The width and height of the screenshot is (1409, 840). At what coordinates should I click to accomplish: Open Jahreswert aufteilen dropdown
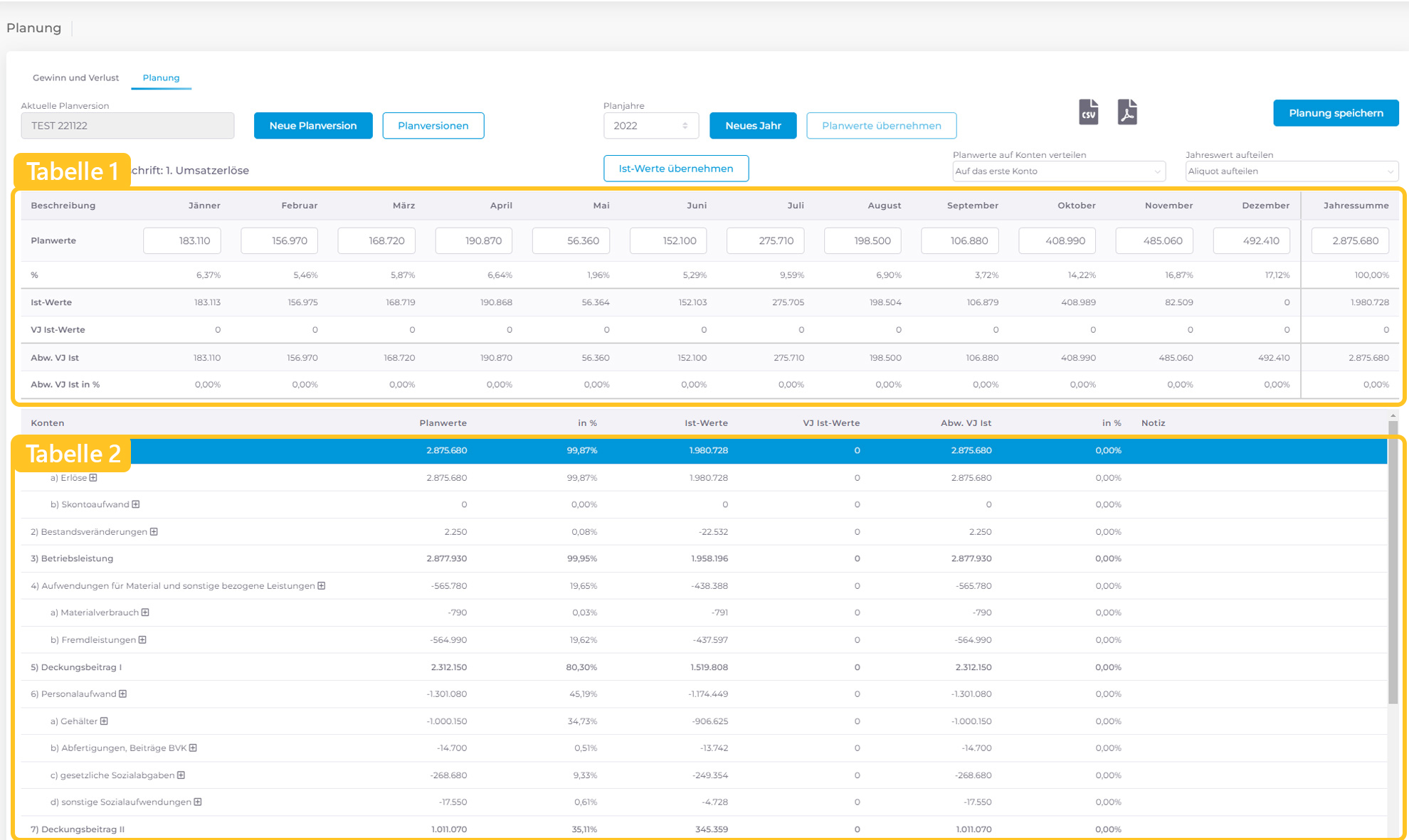tap(1292, 171)
